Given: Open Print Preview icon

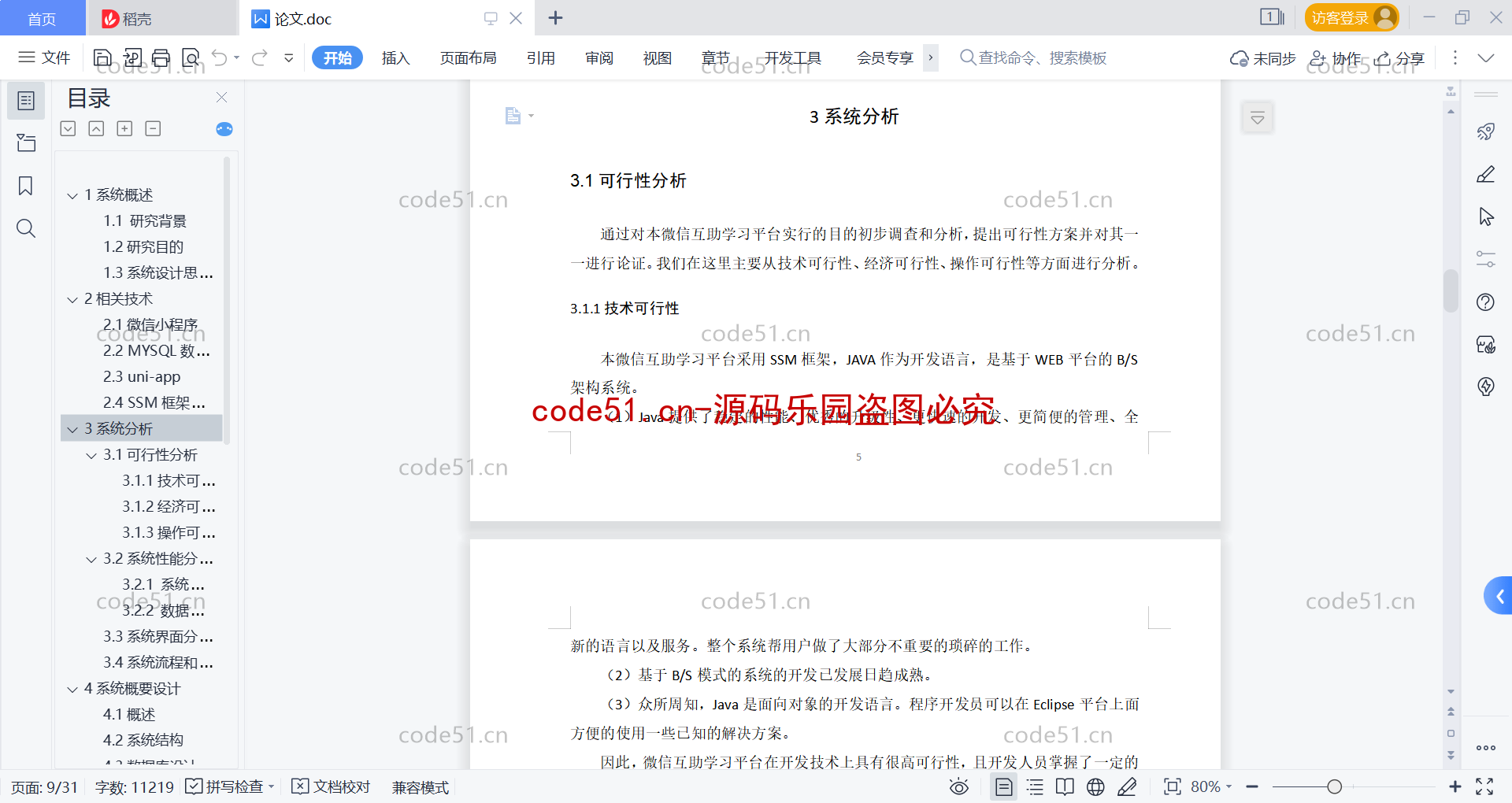Looking at the screenshot, I should [x=191, y=57].
